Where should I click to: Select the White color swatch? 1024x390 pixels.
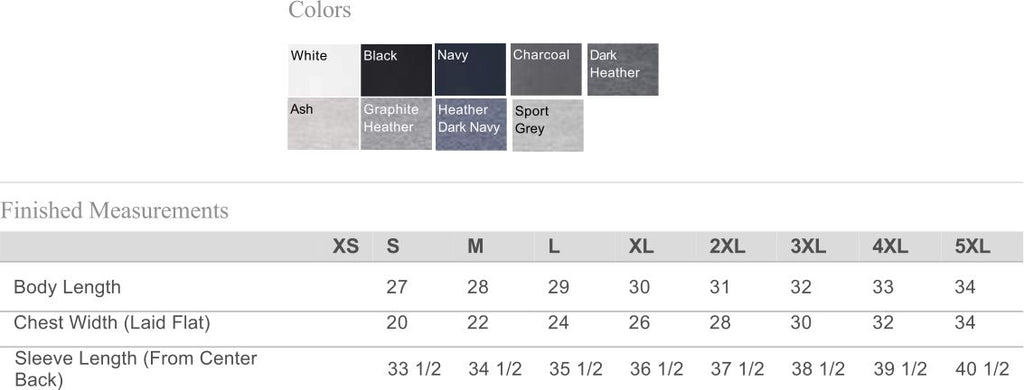click(323, 70)
